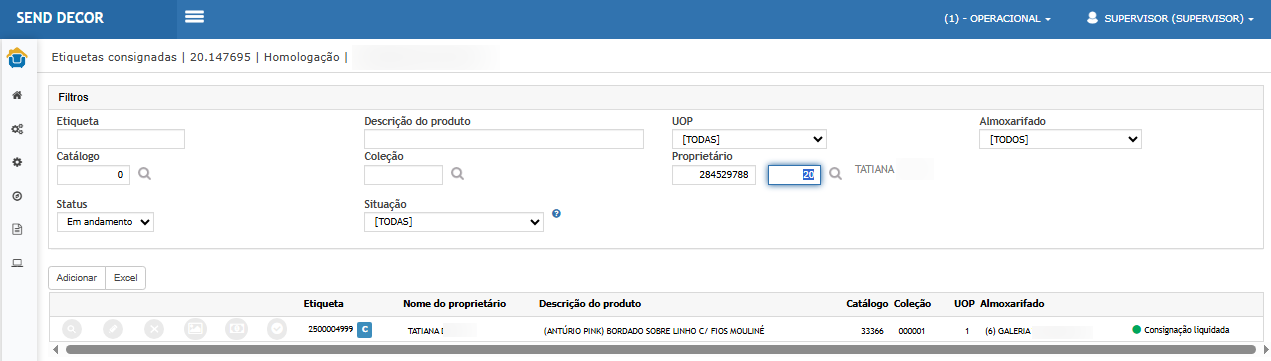Click the blue C badge beside 2500004999
Image resolution: width=1271 pixels, height=361 pixels.
[364, 329]
